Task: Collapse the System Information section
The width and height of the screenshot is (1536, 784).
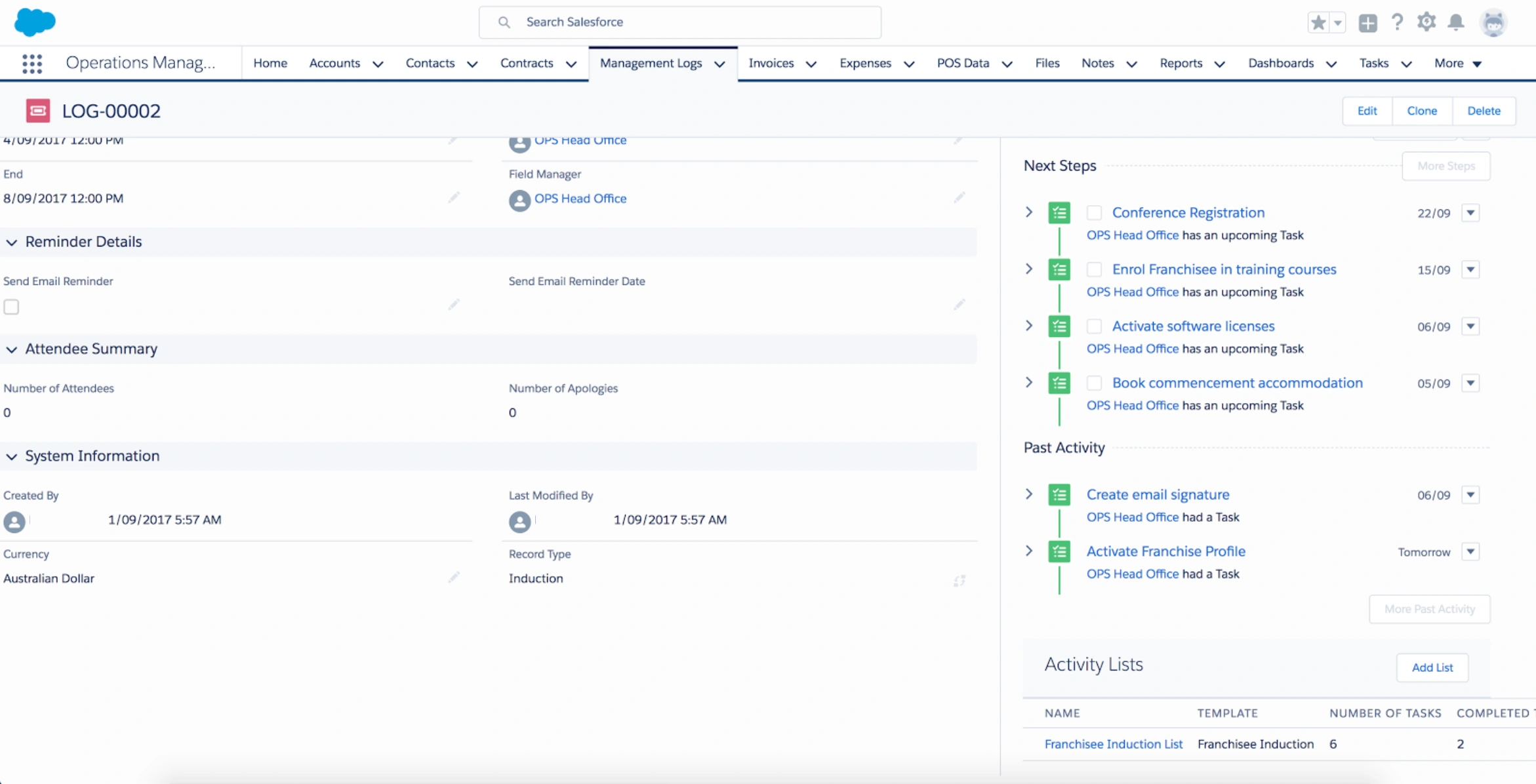Action: (12, 457)
